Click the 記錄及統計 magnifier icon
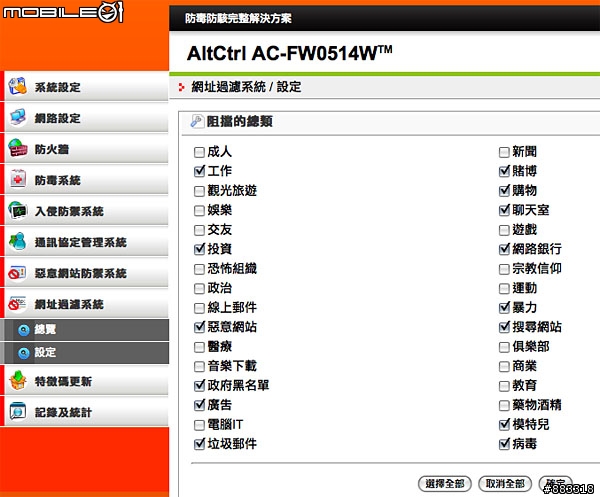The width and height of the screenshot is (600, 497). coord(18,412)
